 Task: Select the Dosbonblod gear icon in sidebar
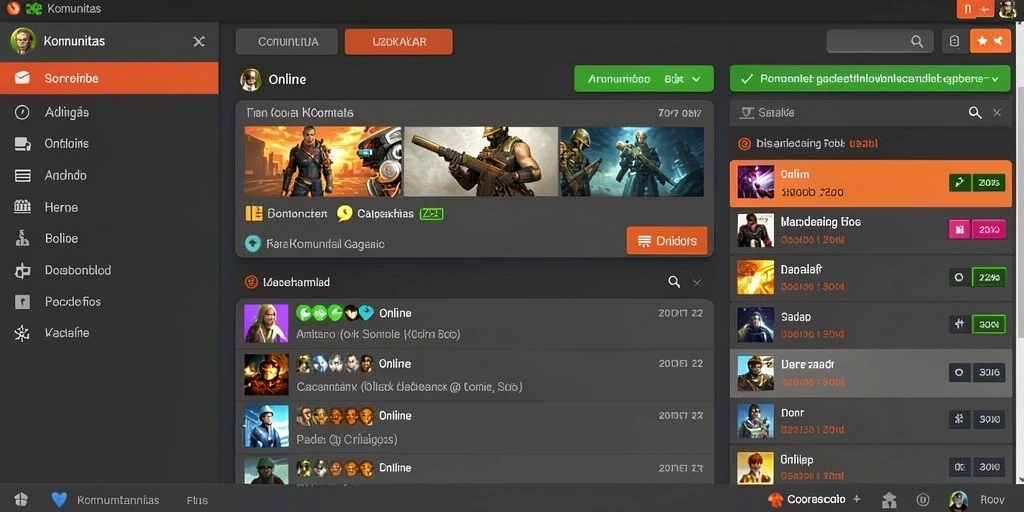tap(22, 270)
